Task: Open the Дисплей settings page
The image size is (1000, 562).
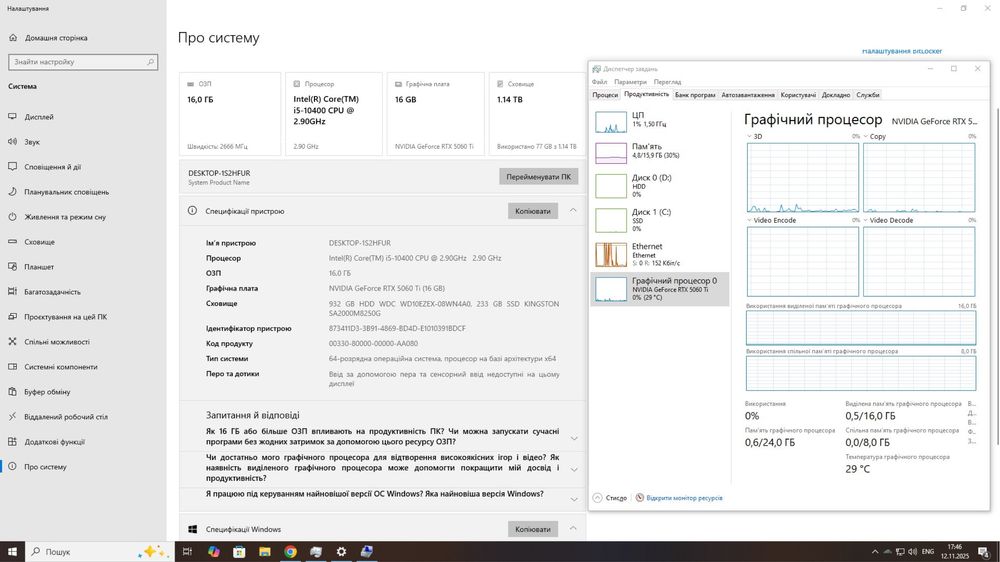Action: pyautogui.click(x=39, y=117)
